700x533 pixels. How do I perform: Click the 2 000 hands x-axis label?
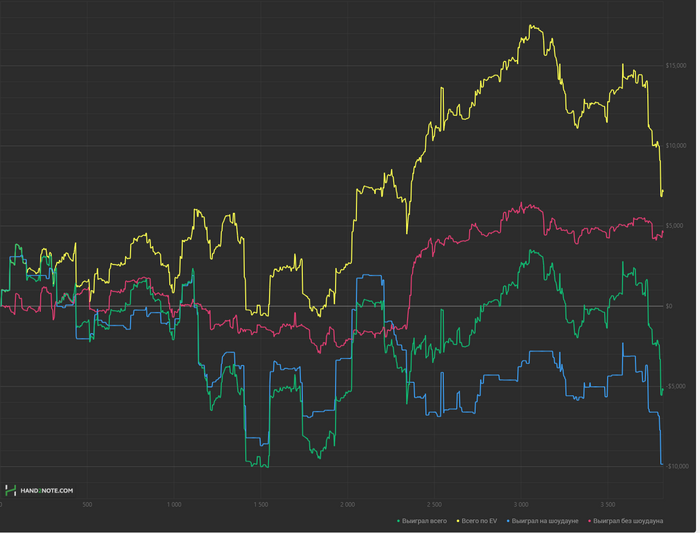(x=347, y=505)
